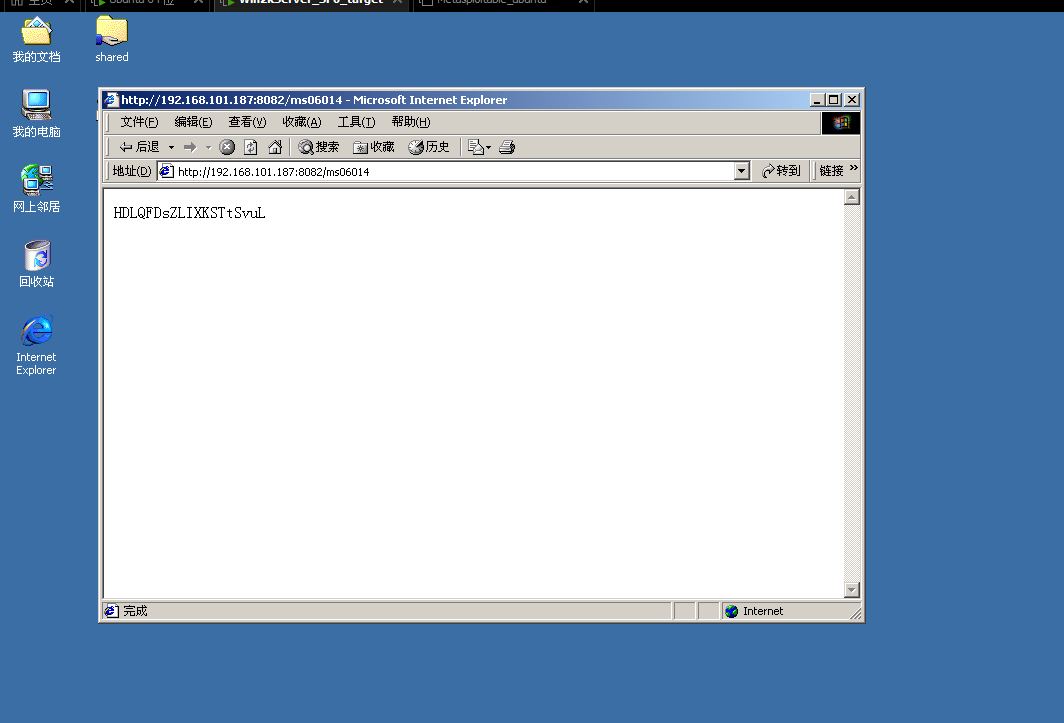Select the Internet Explorer desktop icon
This screenshot has width=1064, height=723.
[37, 345]
